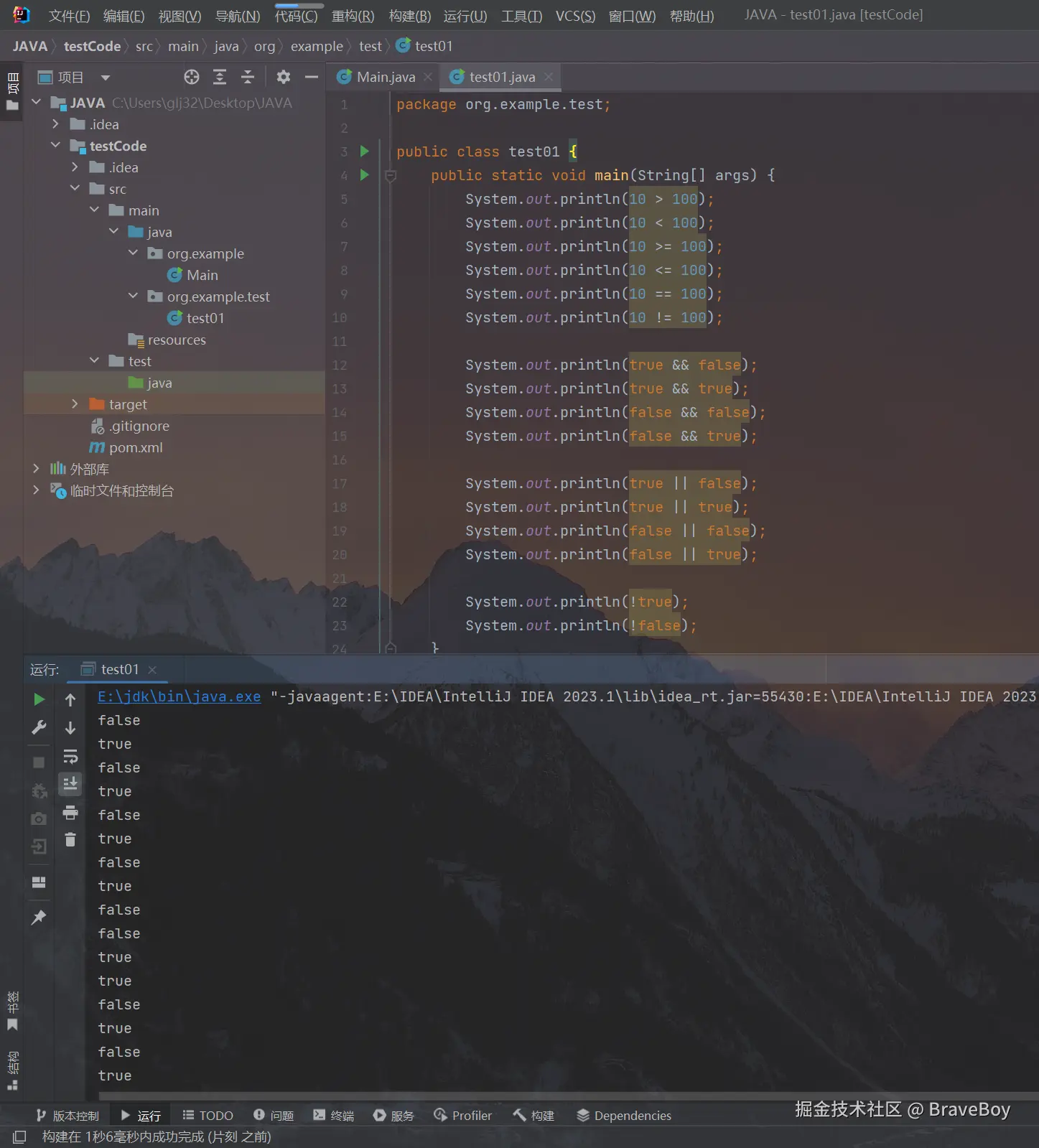Select .gitignore in project tree
The width and height of the screenshot is (1039, 1148).
(131, 426)
